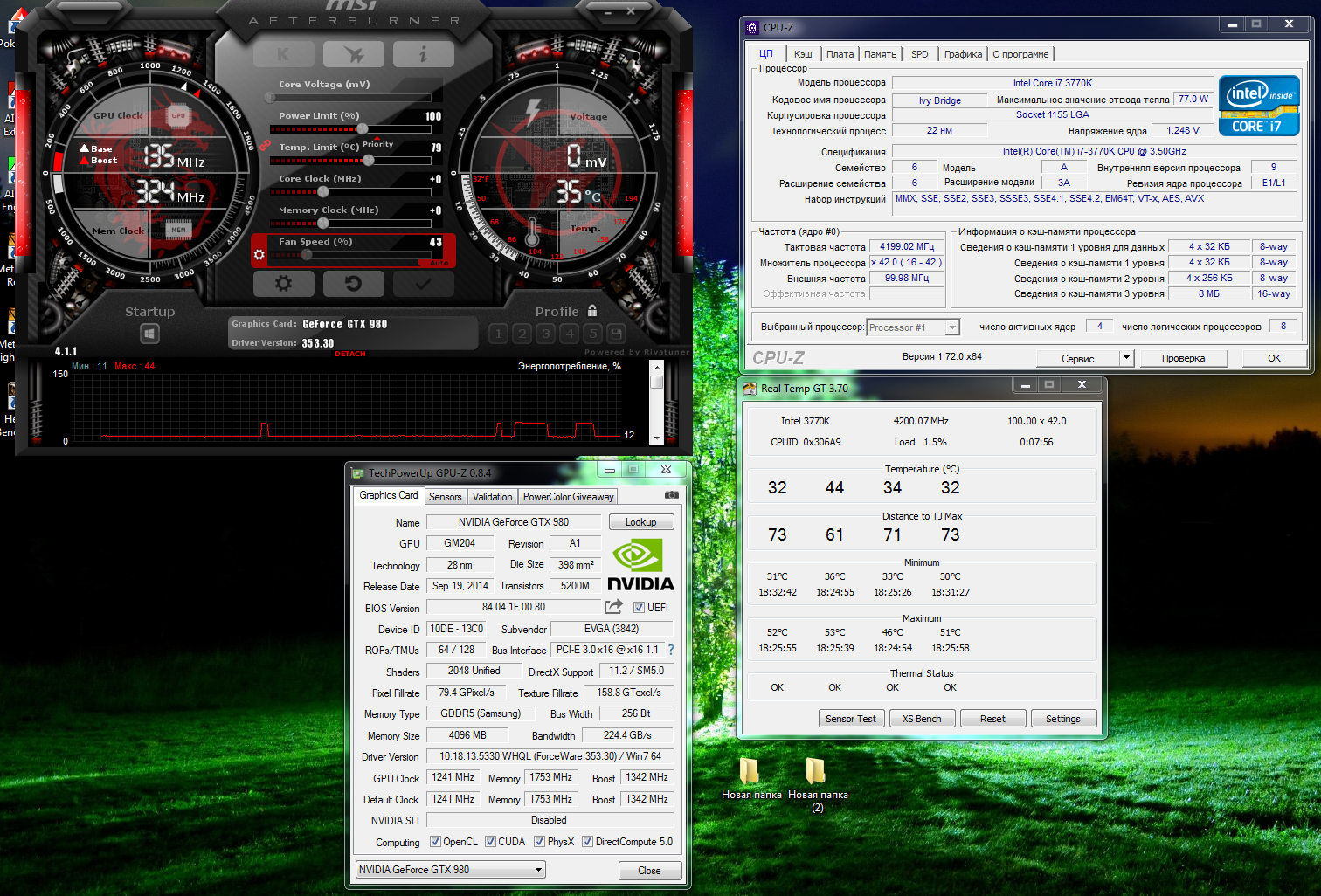Launch Kombustor with the K button in Afterburner
The image size is (1321, 896).
[283, 54]
